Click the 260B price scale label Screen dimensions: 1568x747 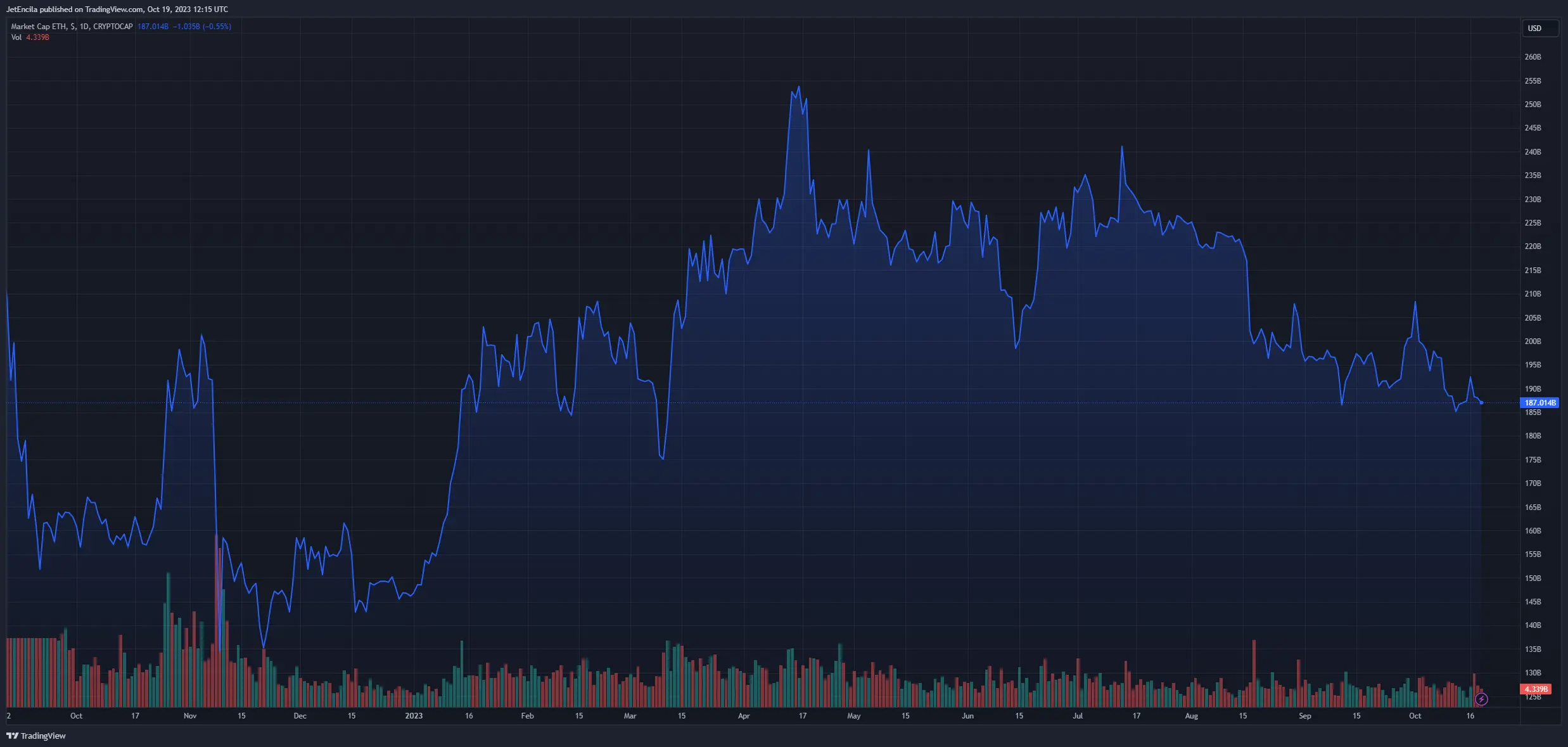[x=1533, y=57]
